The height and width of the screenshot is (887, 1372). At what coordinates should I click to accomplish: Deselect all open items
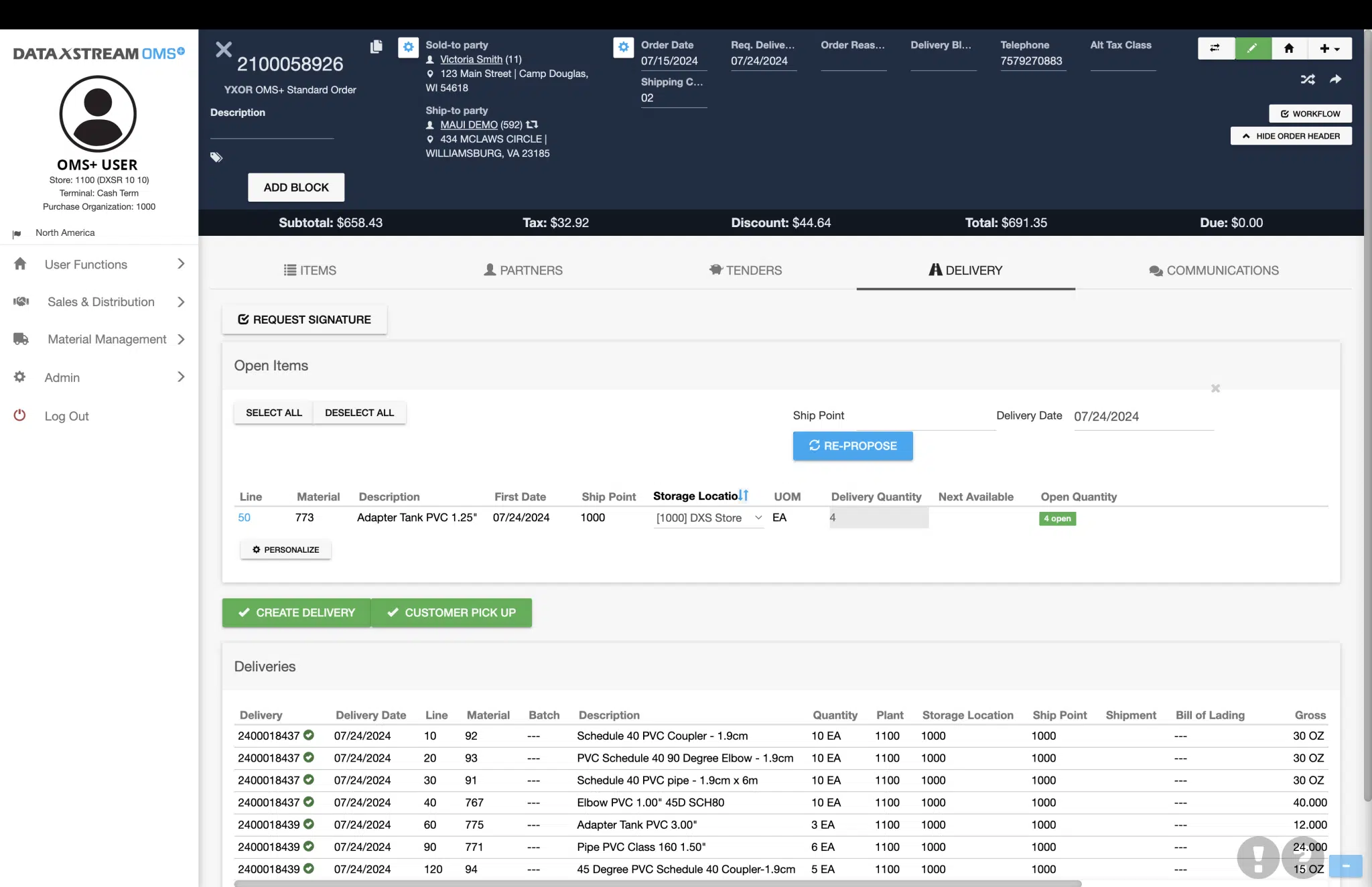point(359,413)
